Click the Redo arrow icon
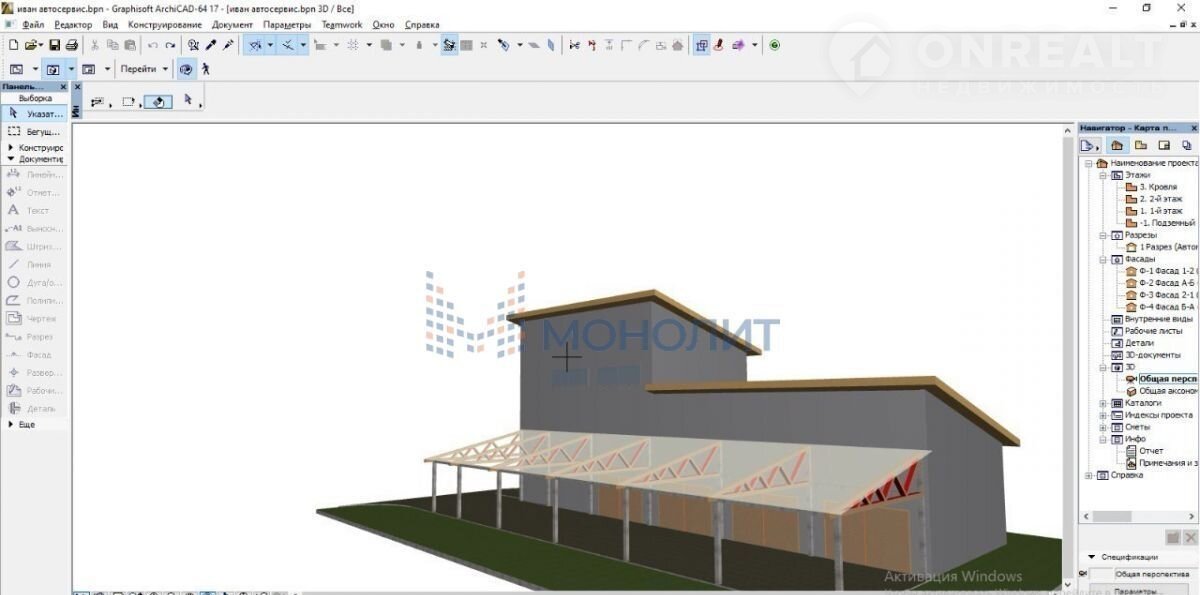This screenshot has height=595, width=1200. (171, 45)
